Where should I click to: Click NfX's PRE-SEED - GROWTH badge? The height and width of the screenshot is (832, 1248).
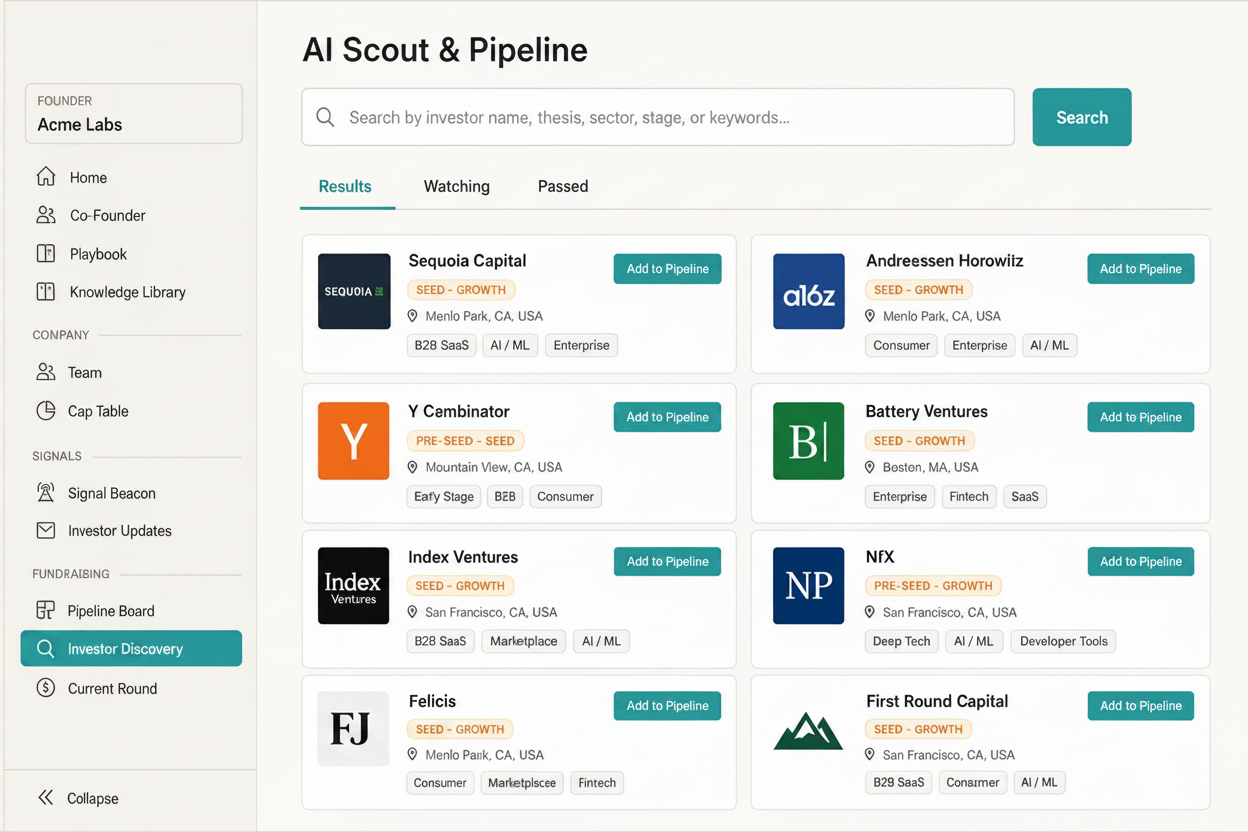933,586
